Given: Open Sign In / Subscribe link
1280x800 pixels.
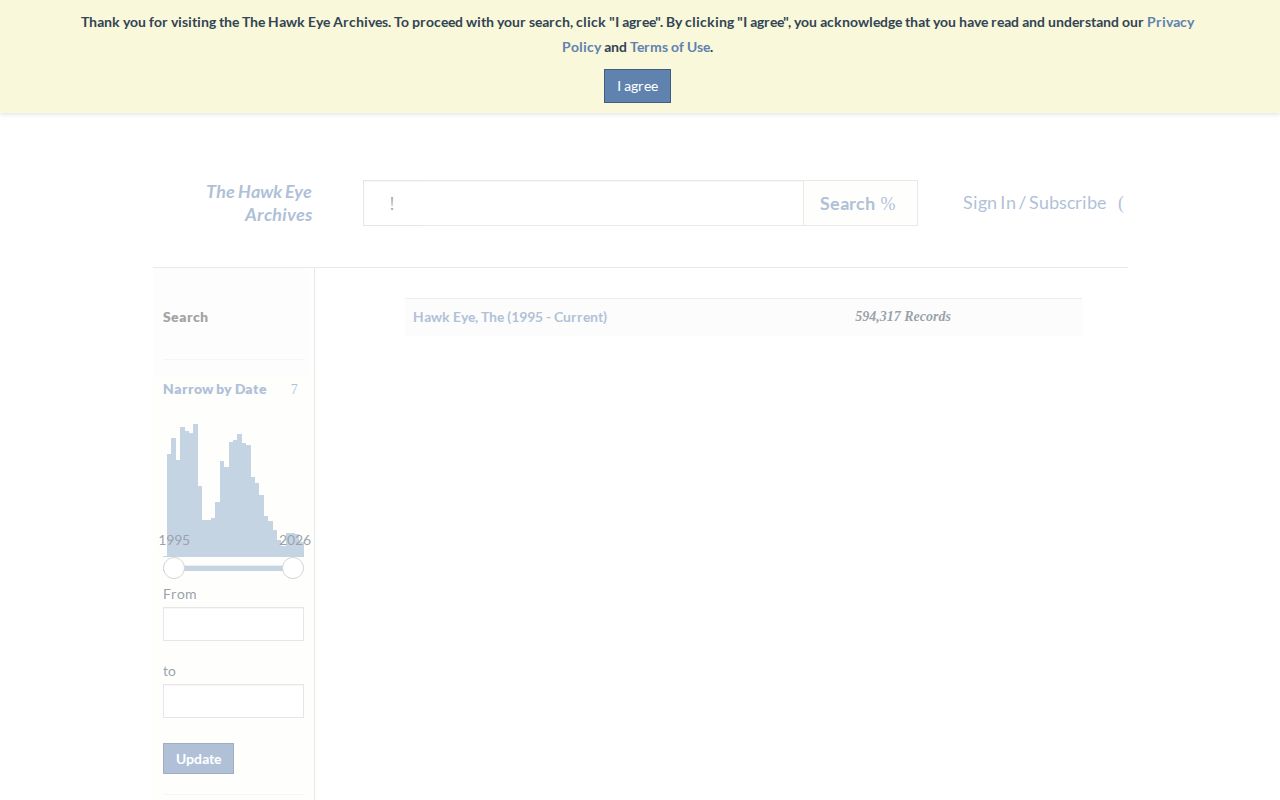Looking at the screenshot, I should [1034, 203].
